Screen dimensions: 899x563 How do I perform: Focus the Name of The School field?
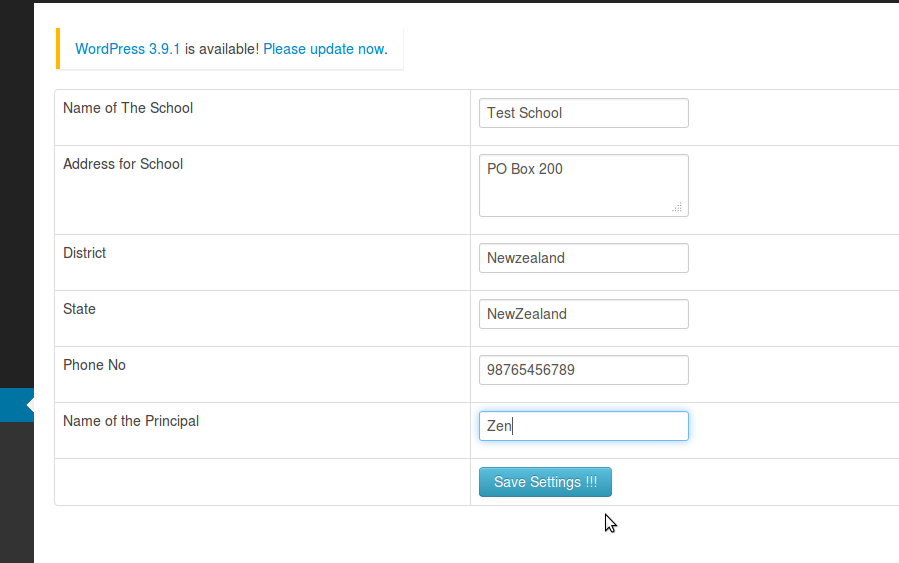pyautogui.click(x=583, y=113)
